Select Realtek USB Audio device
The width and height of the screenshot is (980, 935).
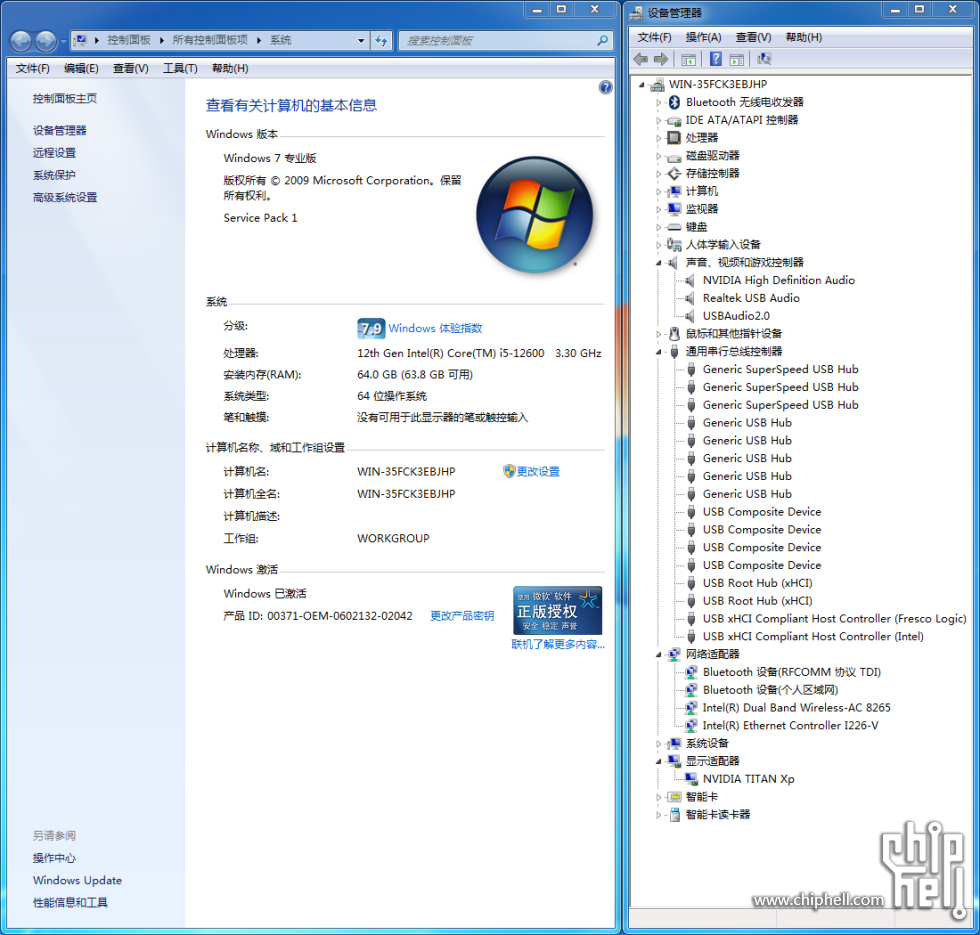coord(751,298)
